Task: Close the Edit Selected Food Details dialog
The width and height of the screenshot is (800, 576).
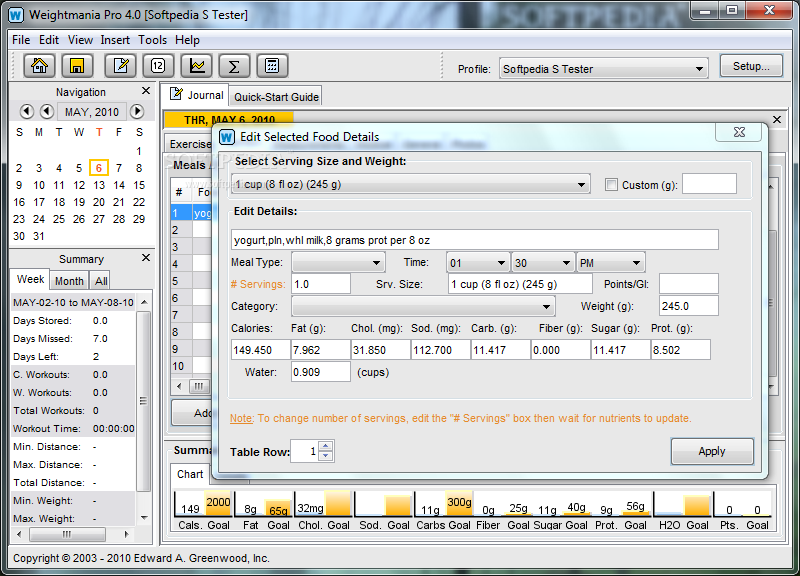Action: click(739, 132)
